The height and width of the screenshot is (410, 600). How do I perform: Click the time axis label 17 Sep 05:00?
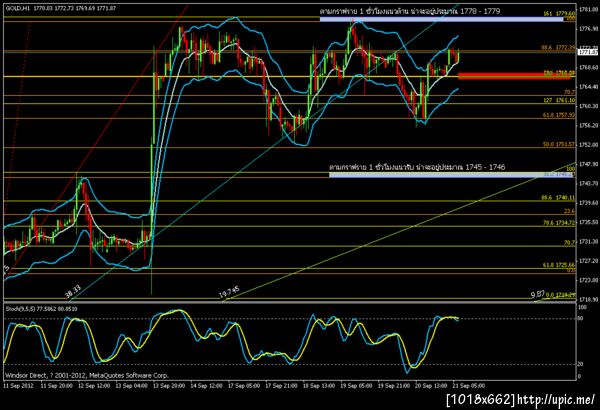(x=244, y=386)
